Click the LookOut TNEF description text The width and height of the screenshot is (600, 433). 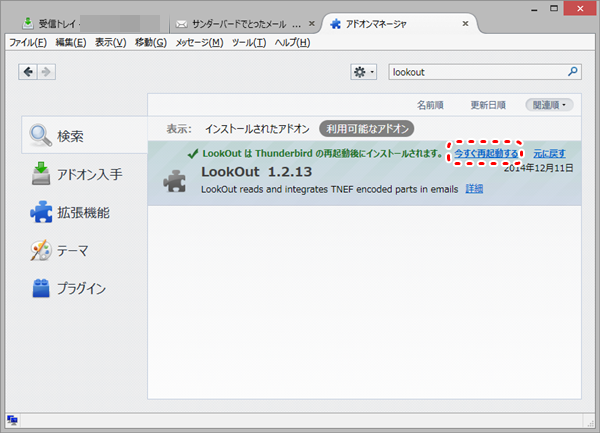point(329,189)
